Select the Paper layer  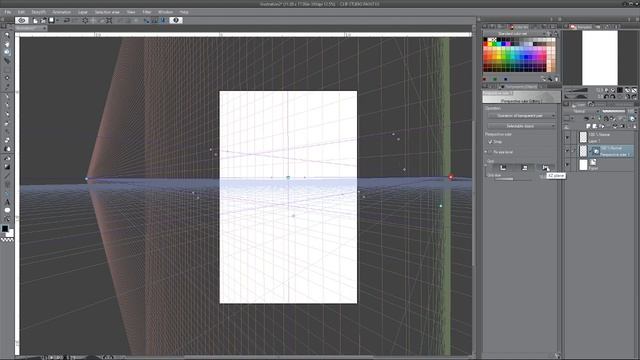point(606,164)
